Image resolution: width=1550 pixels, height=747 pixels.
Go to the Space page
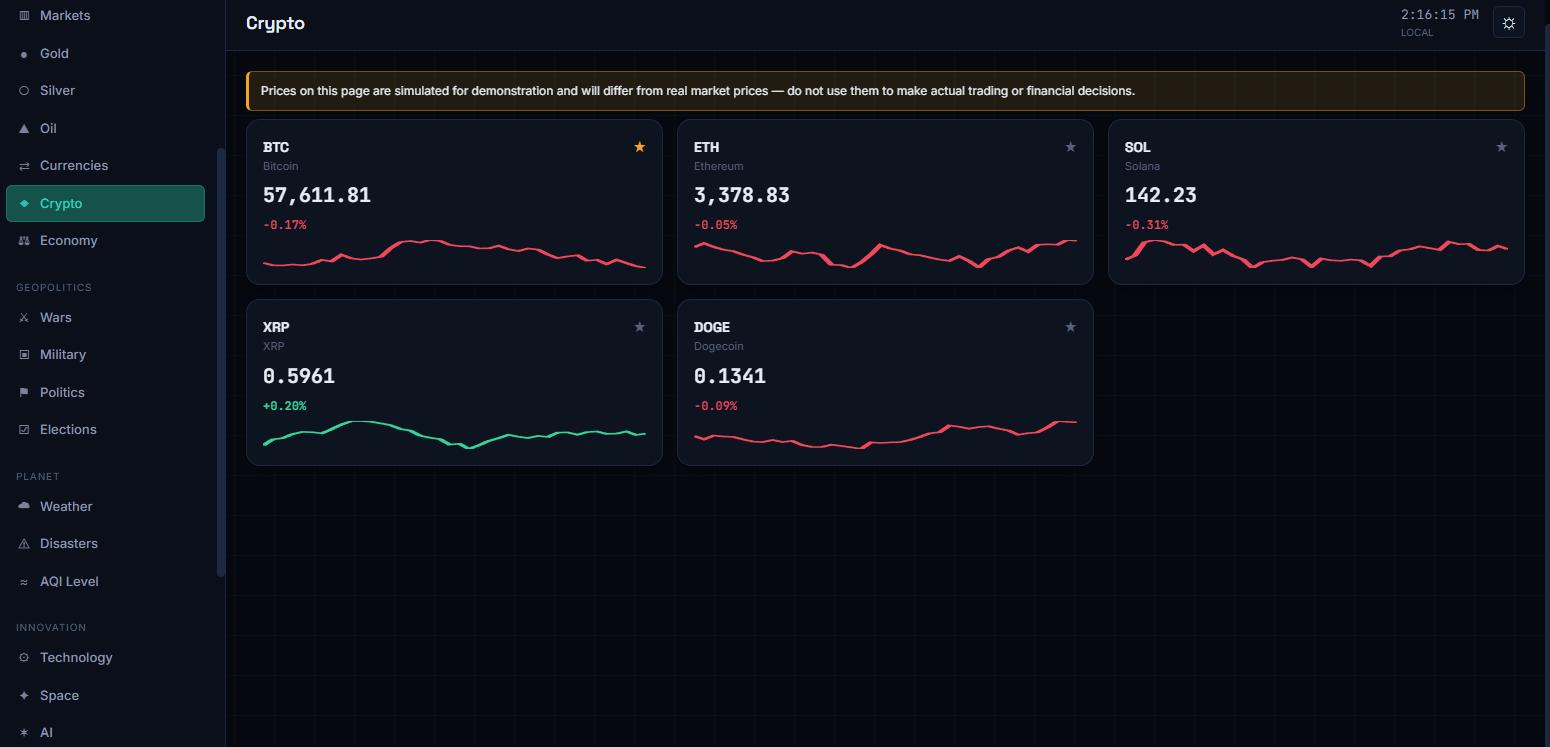point(105,696)
